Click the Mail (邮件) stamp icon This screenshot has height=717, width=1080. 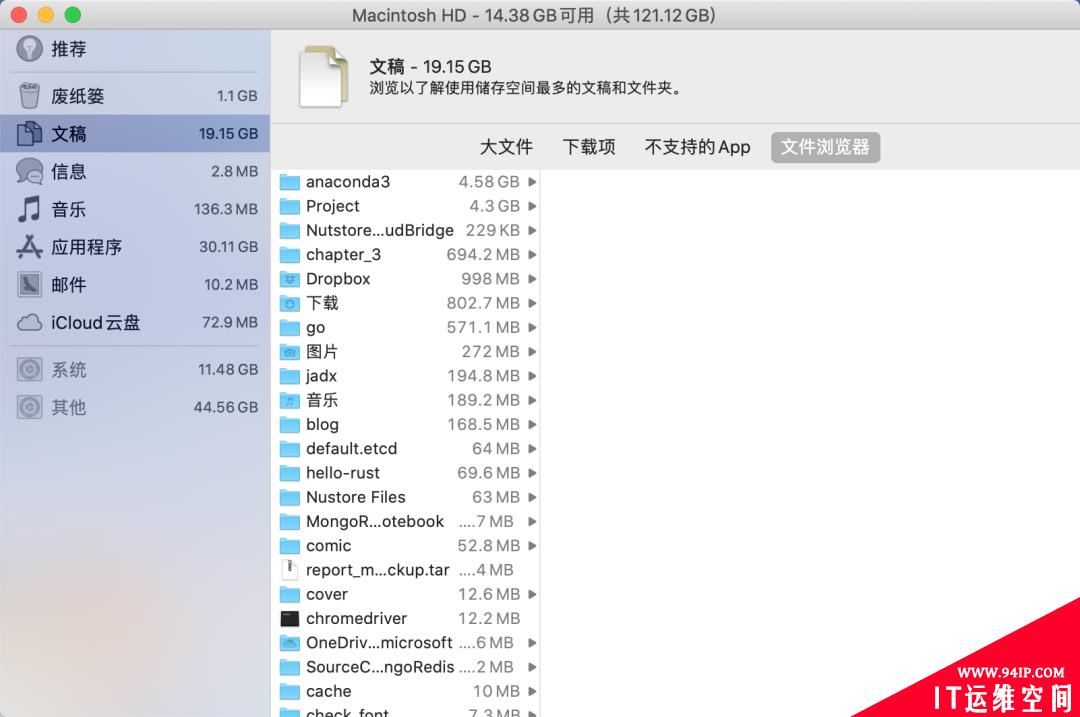point(29,284)
